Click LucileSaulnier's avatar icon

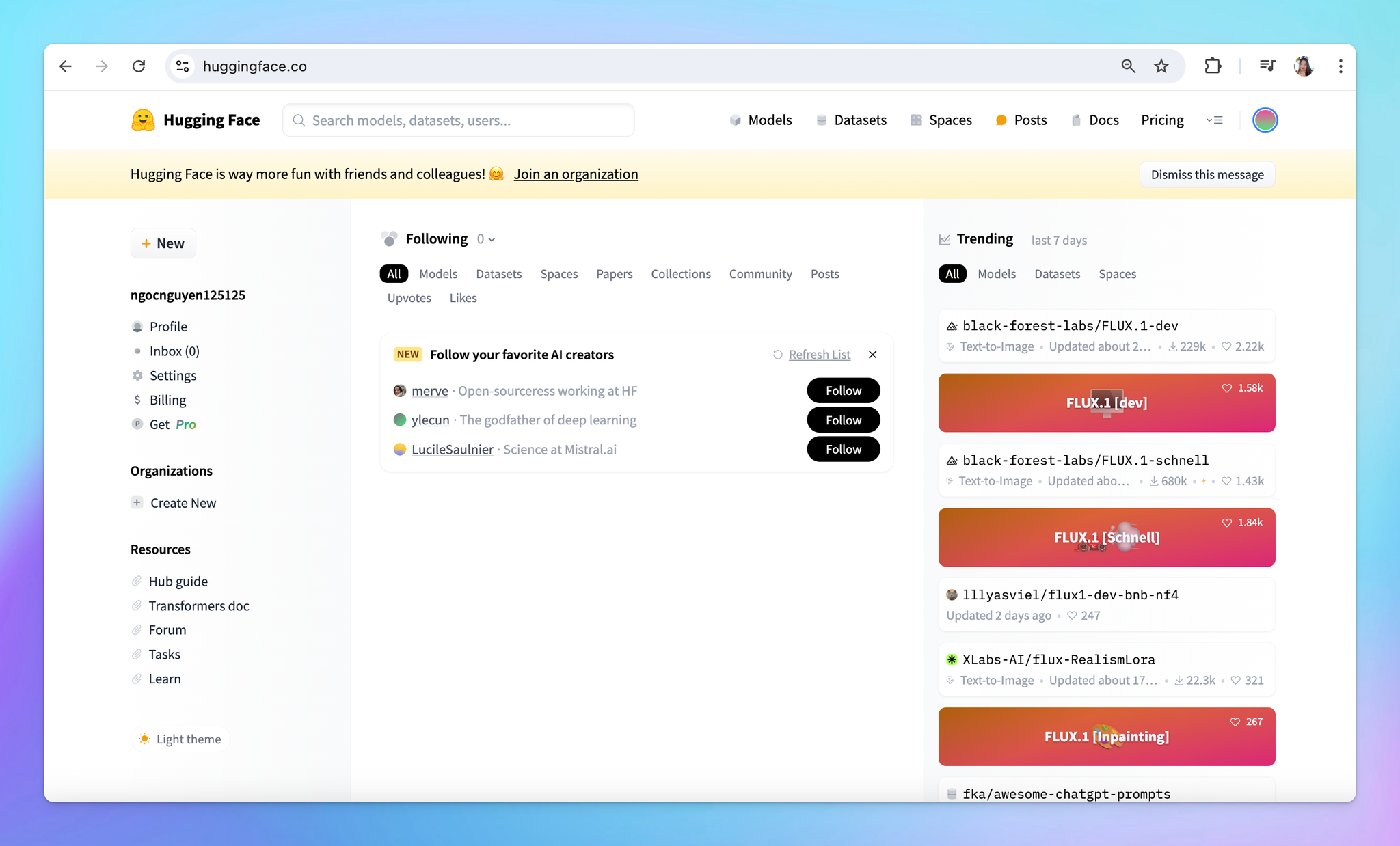400,449
